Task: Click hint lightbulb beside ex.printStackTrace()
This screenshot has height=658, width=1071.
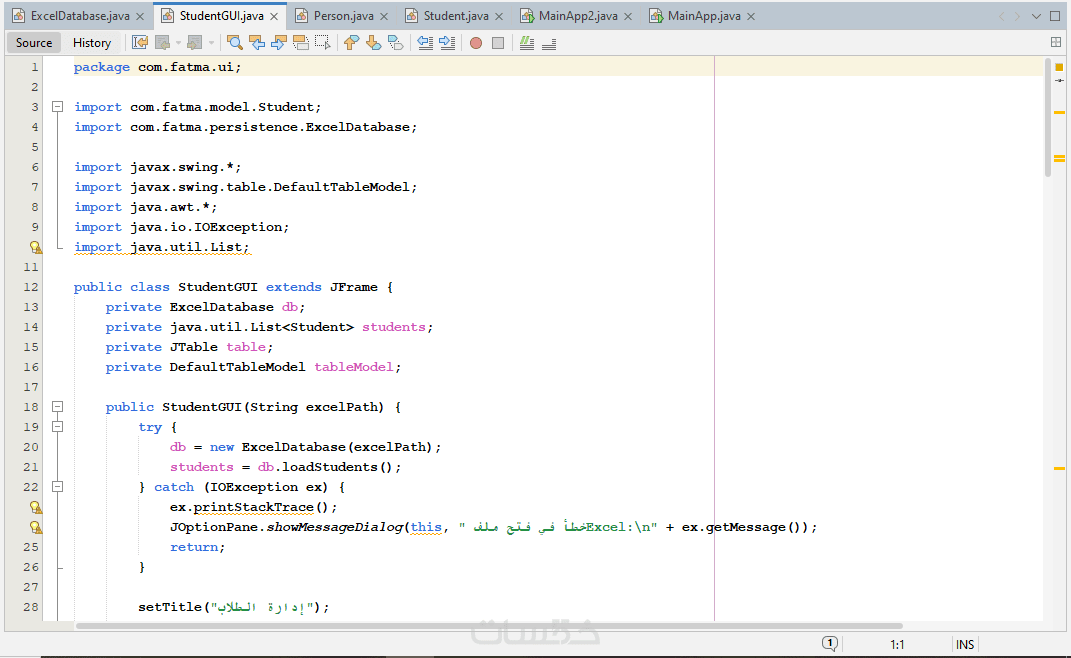Action: tap(36, 507)
